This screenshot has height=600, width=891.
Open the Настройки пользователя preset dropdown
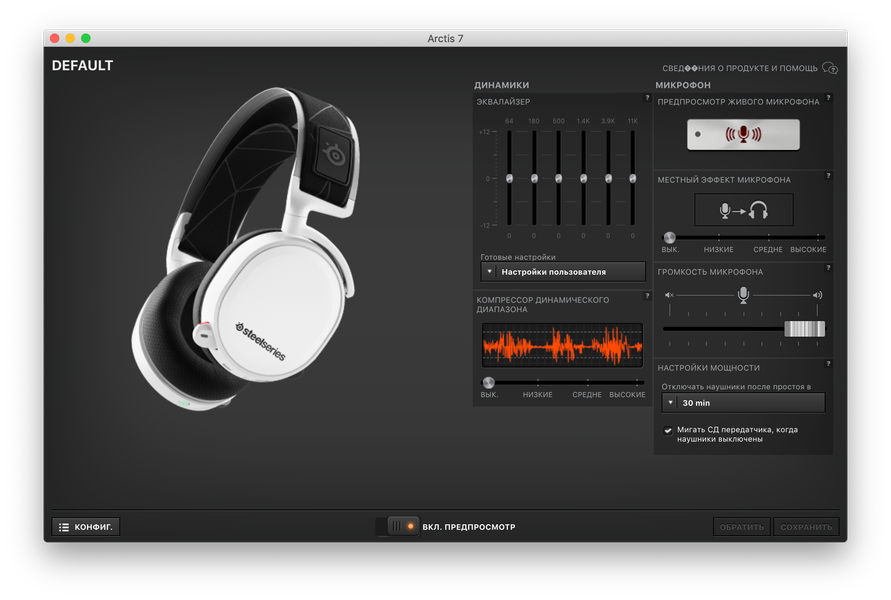tap(563, 272)
